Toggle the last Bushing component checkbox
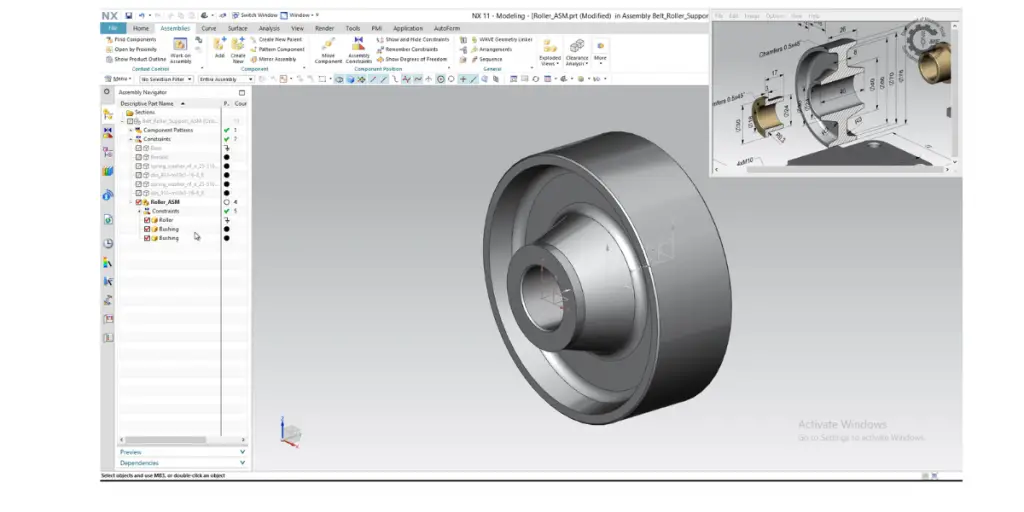Viewport: 1024px width, 512px height. click(147, 238)
